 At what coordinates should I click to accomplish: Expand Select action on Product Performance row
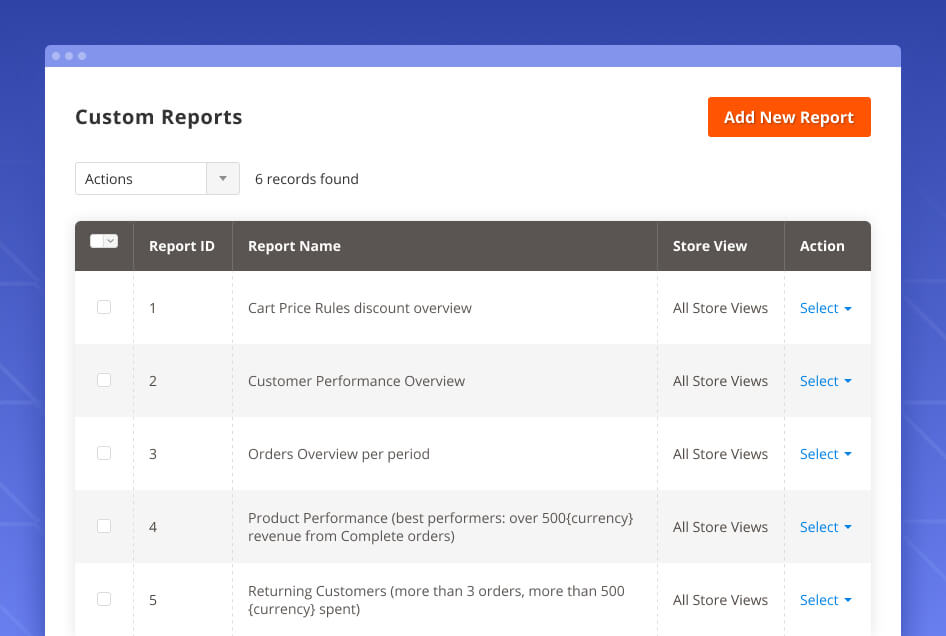[x=825, y=527]
